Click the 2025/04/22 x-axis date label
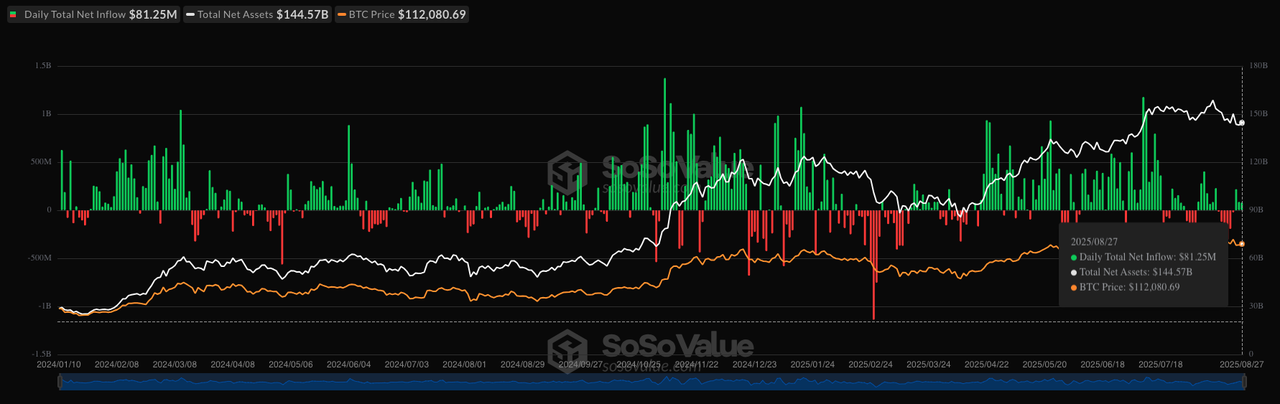Viewport: 1280px width, 404px height. pyautogui.click(x=988, y=366)
